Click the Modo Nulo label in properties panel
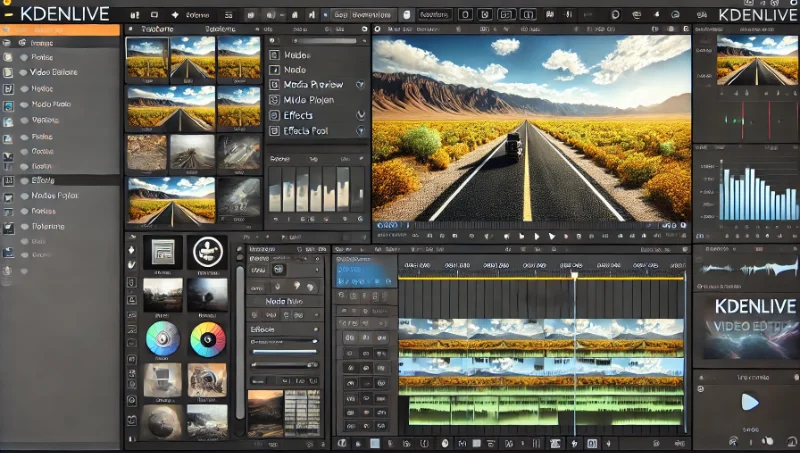This screenshot has width=800, height=453. pos(284,301)
